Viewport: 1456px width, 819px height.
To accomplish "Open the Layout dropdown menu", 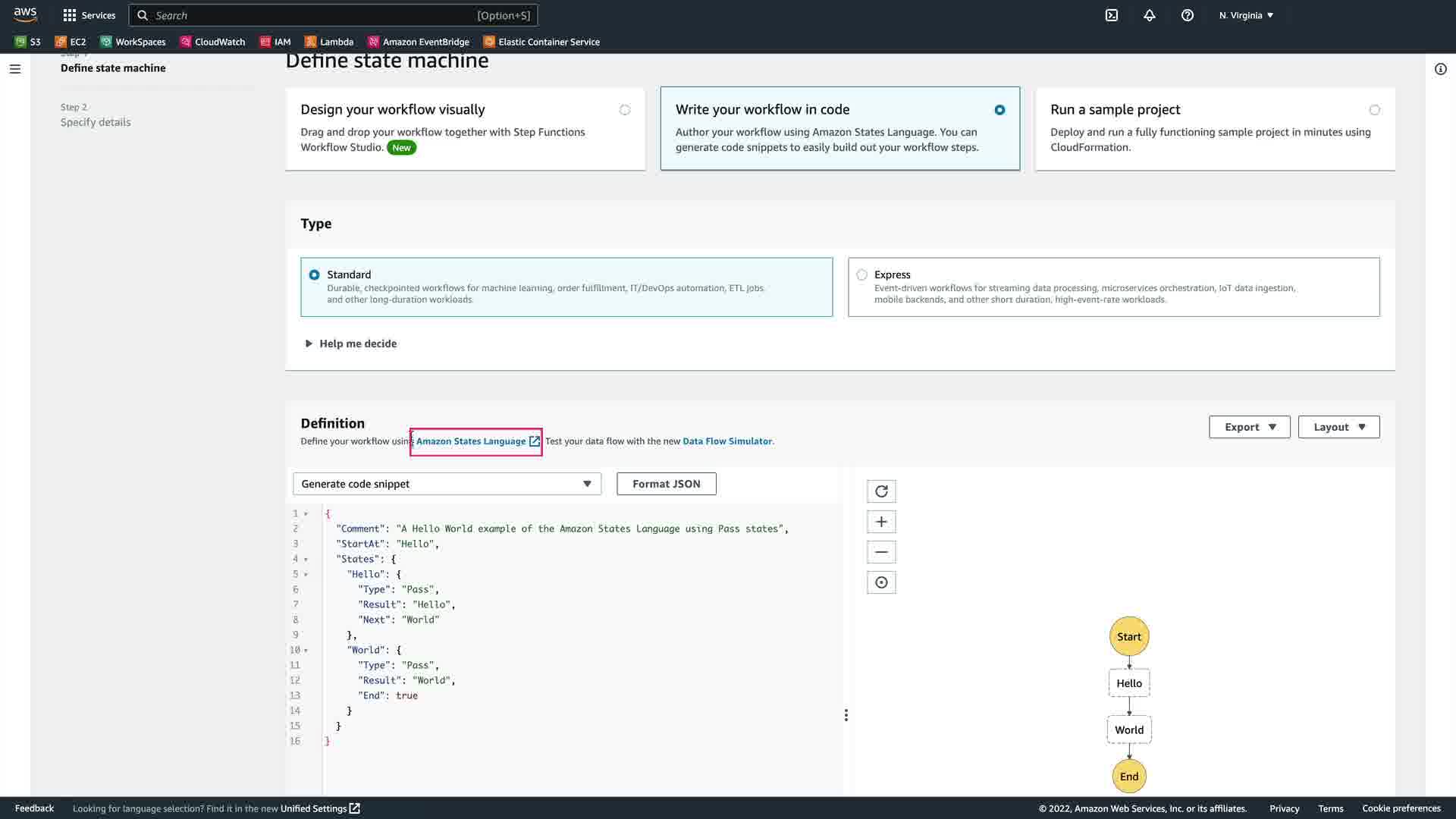I will click(x=1338, y=427).
